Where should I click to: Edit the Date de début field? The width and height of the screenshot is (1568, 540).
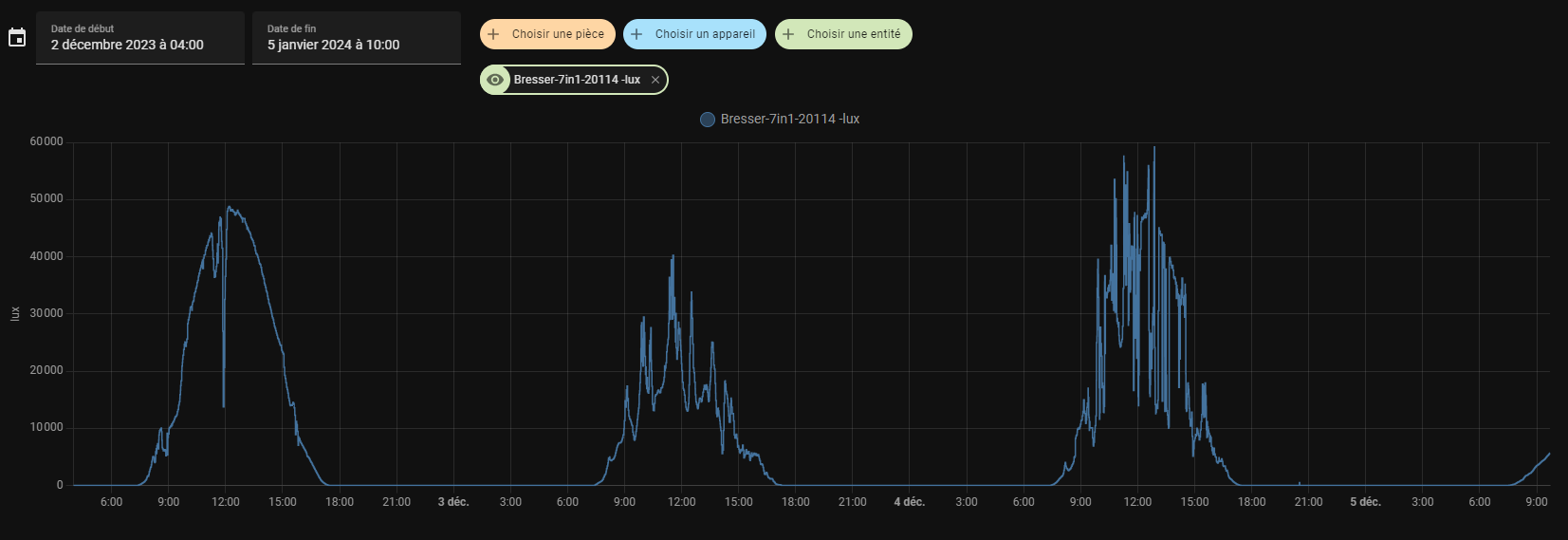tap(140, 38)
